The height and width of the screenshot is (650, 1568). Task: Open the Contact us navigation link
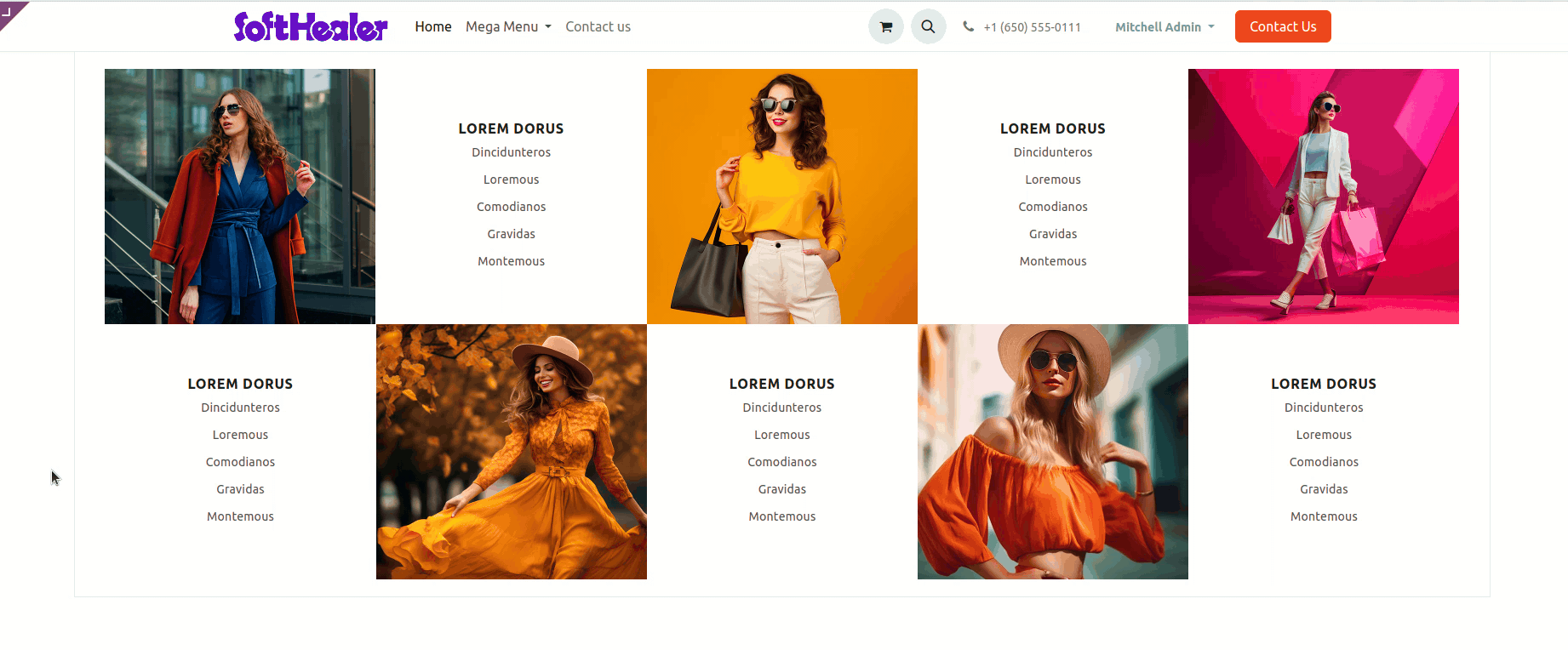pos(598,26)
